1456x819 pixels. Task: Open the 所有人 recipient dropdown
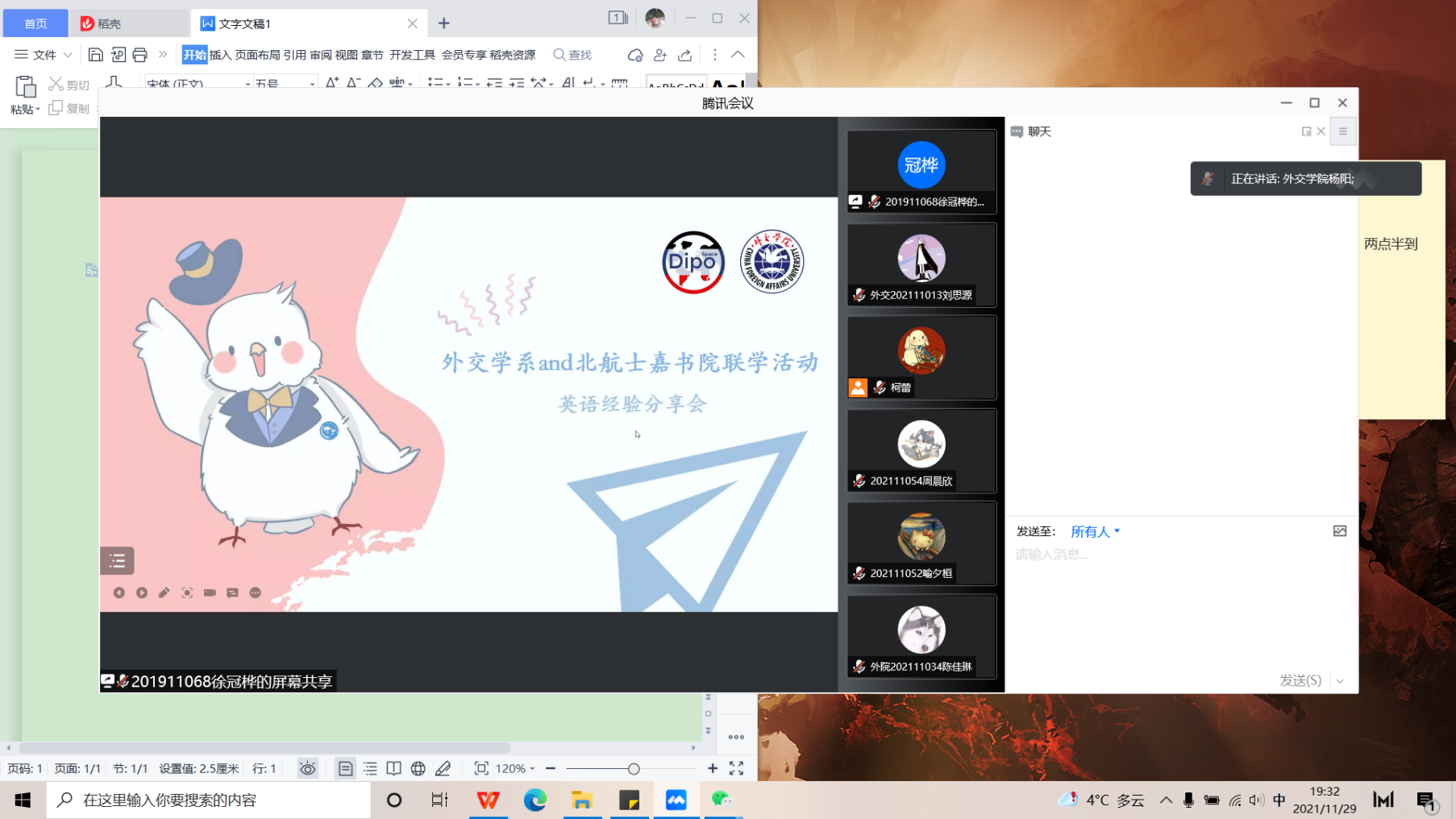point(1095,531)
